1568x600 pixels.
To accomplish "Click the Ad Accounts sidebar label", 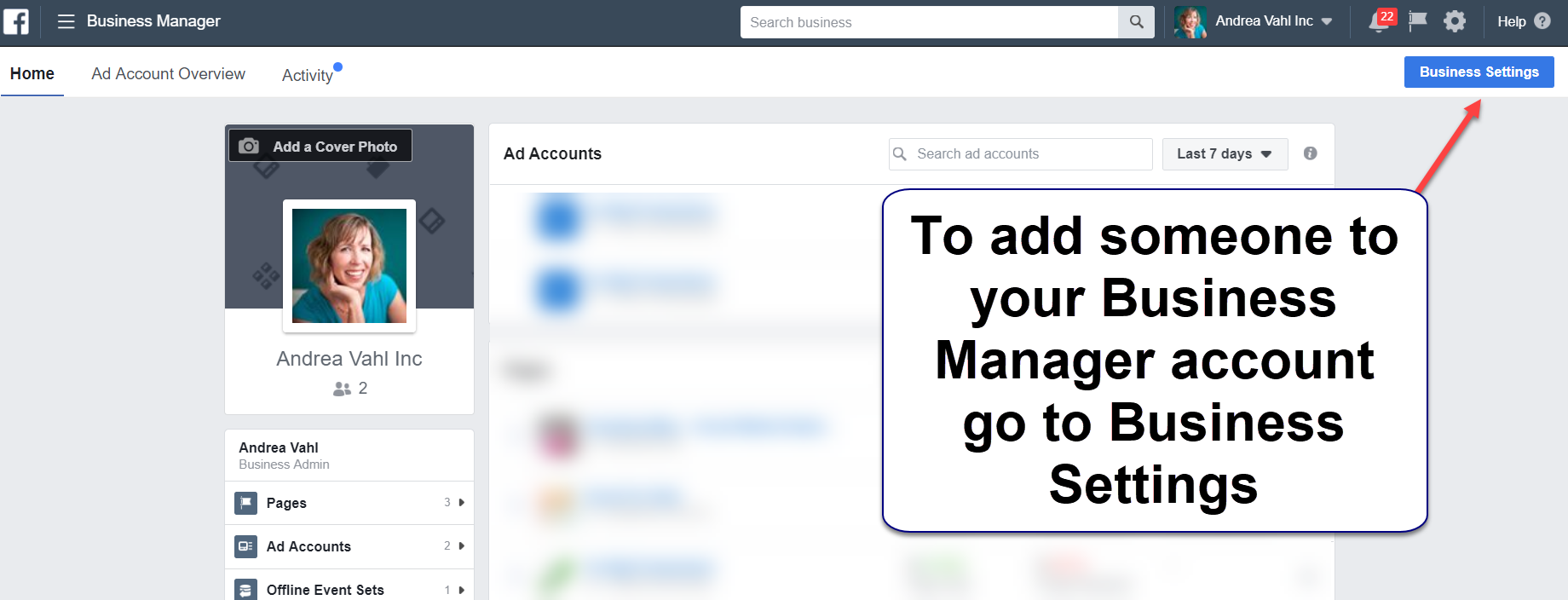I will click(x=308, y=546).
